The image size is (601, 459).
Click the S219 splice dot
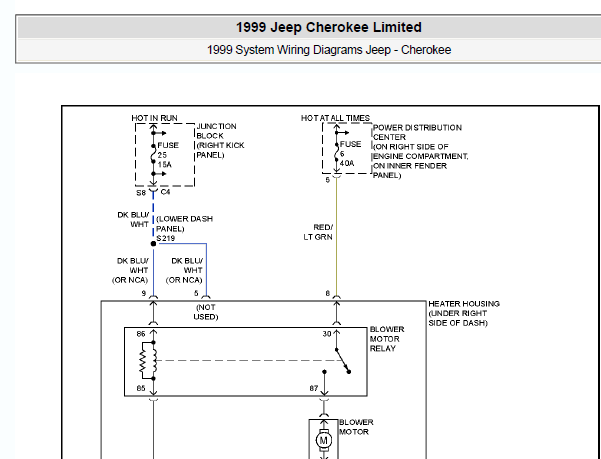point(153,244)
